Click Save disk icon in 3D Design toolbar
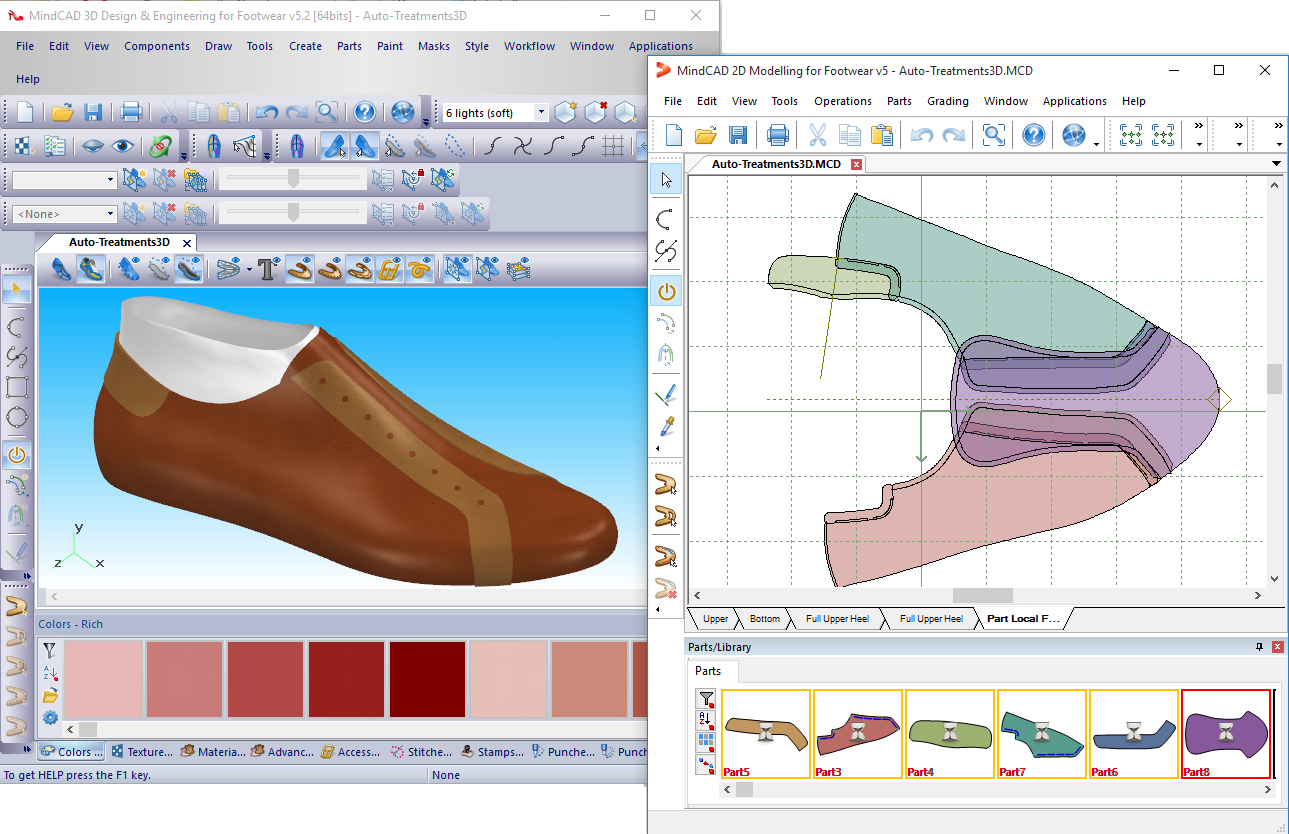The height and width of the screenshot is (834, 1289). point(93,112)
